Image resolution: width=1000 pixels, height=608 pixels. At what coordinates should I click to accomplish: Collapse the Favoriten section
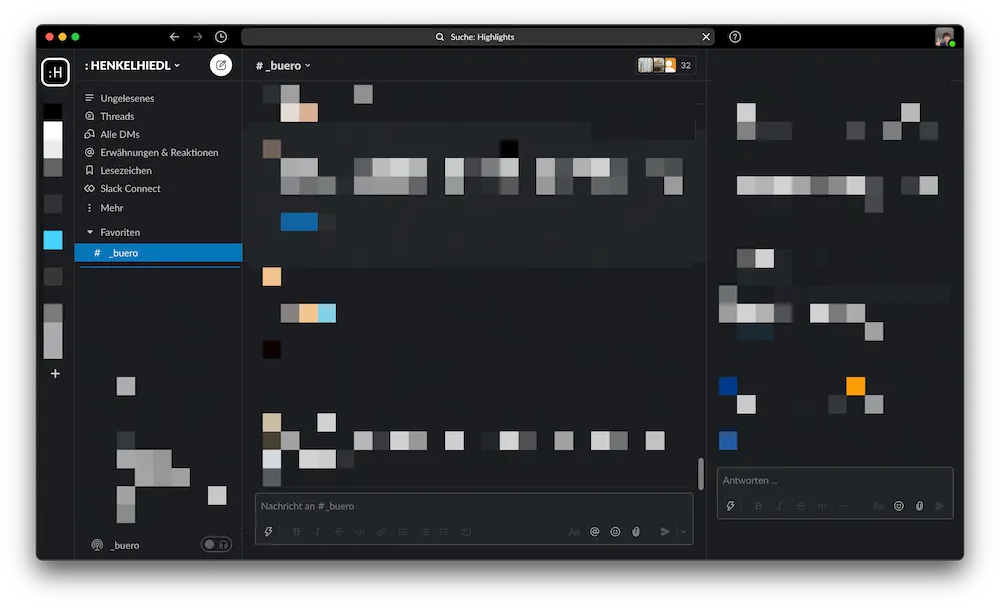coord(90,232)
